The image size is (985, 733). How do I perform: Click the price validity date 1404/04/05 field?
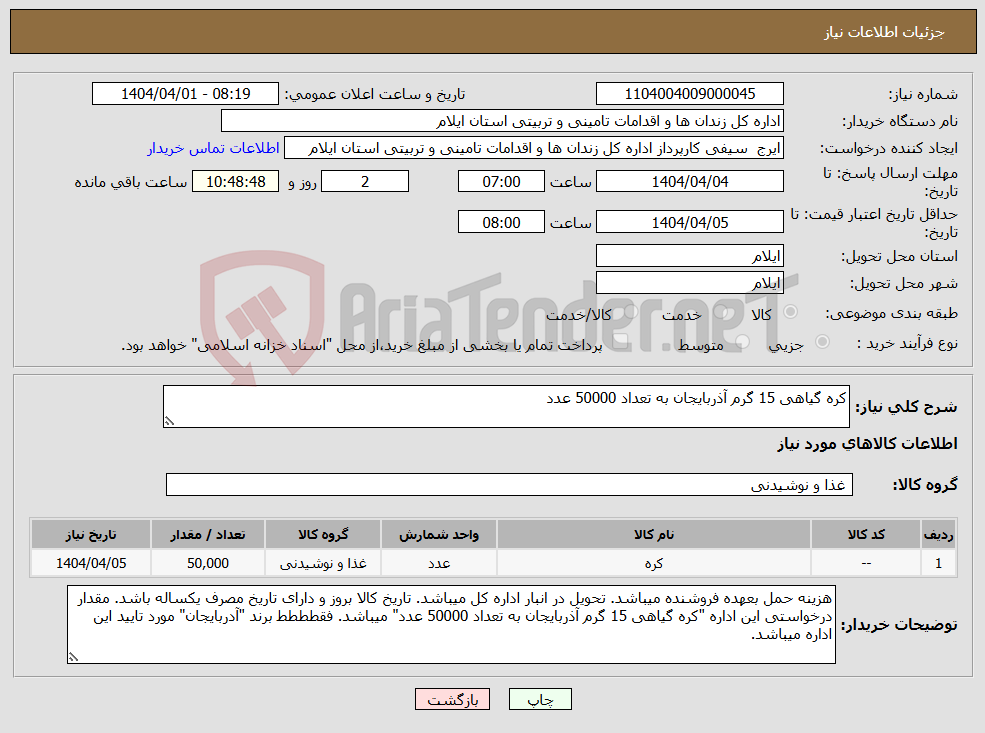pyautogui.click(x=690, y=222)
